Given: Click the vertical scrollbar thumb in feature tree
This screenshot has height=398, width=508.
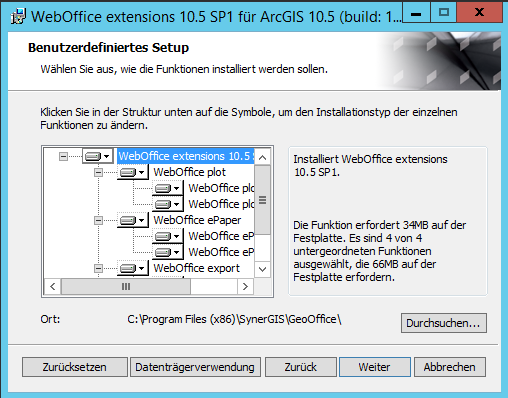Looking at the screenshot, I should tap(262, 200).
